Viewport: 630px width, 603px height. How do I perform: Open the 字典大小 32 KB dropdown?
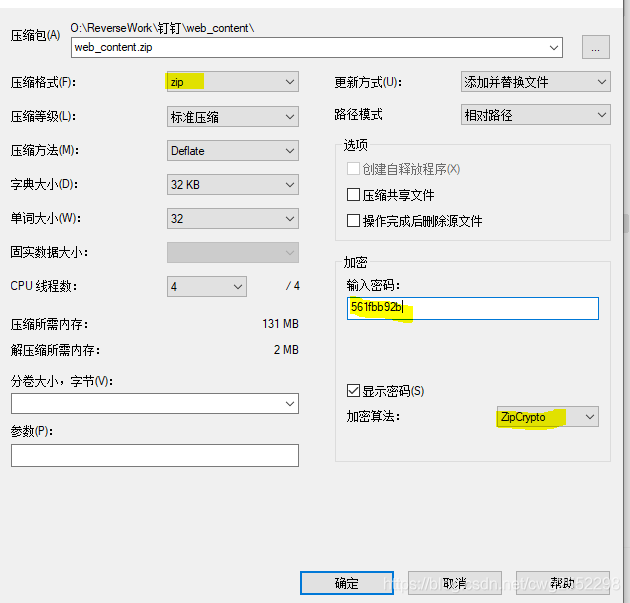tap(233, 185)
